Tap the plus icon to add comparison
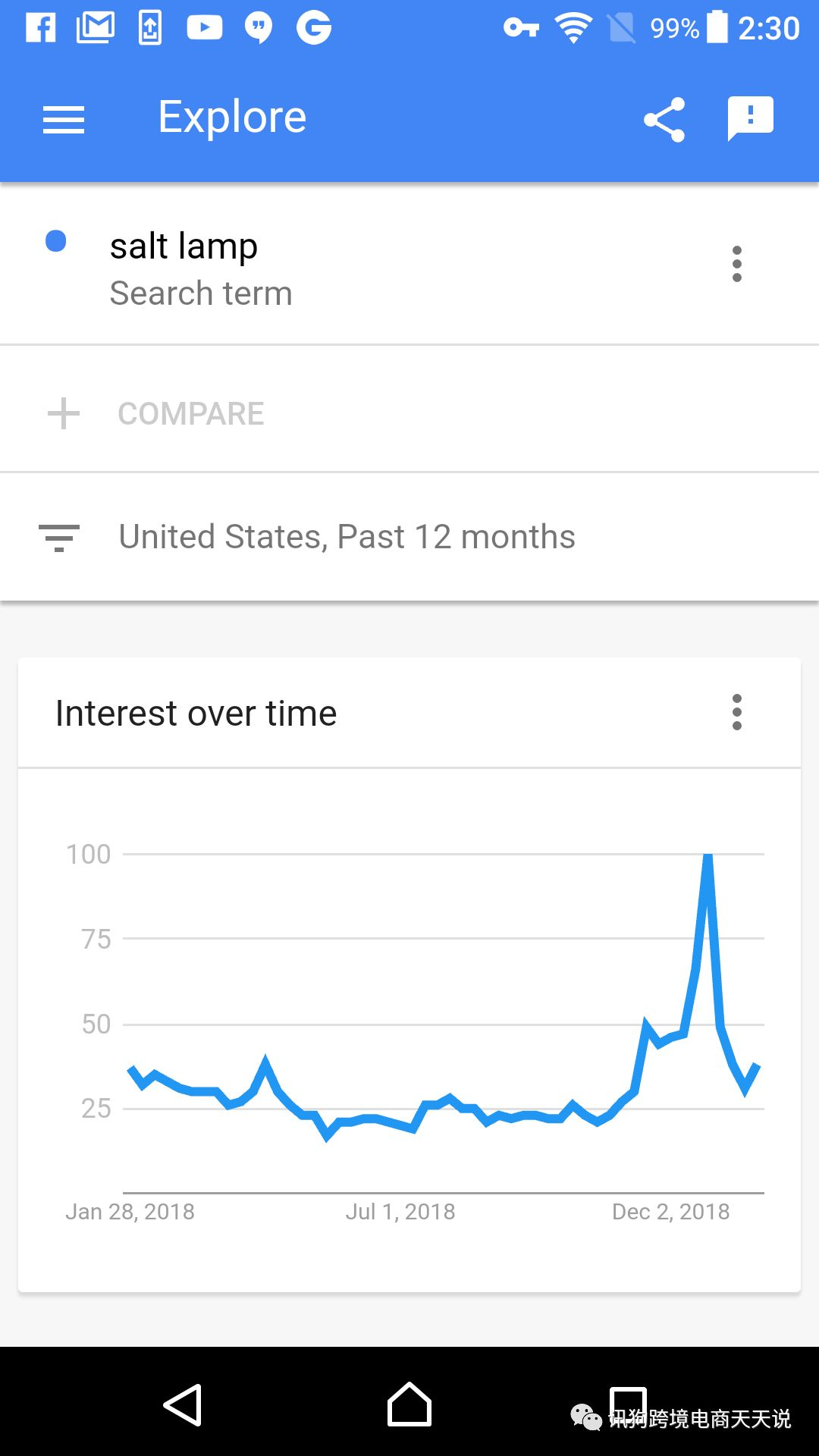 pyautogui.click(x=64, y=414)
